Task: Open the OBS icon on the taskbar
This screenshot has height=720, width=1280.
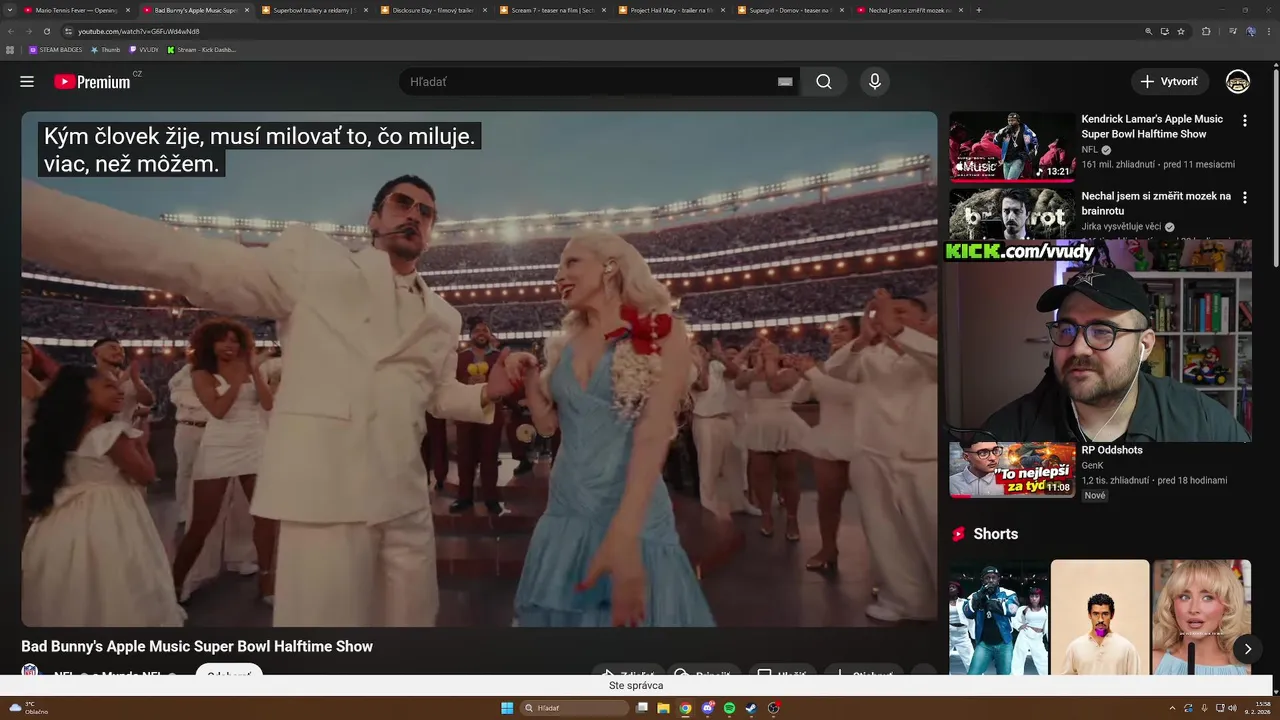Action: (773, 708)
